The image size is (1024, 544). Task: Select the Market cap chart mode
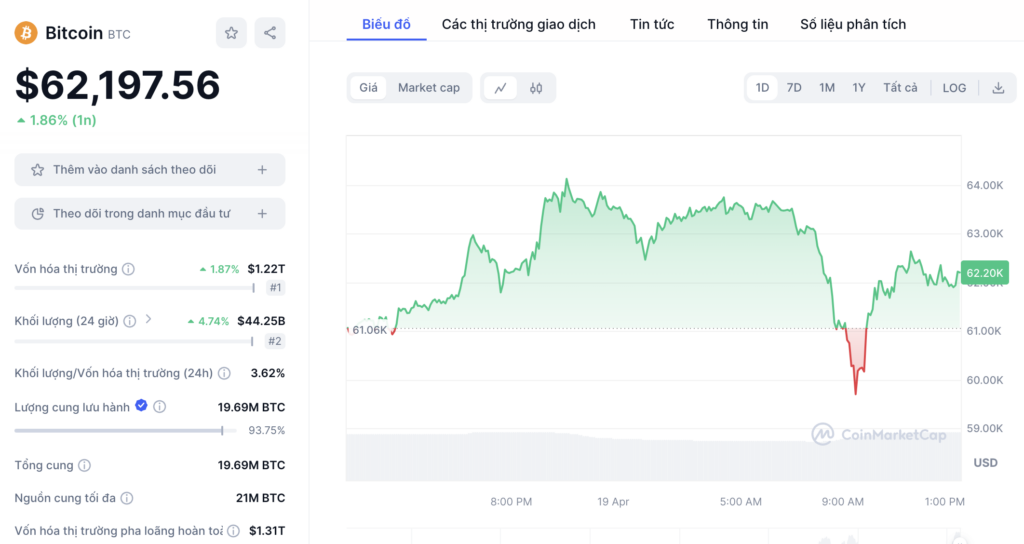428,88
